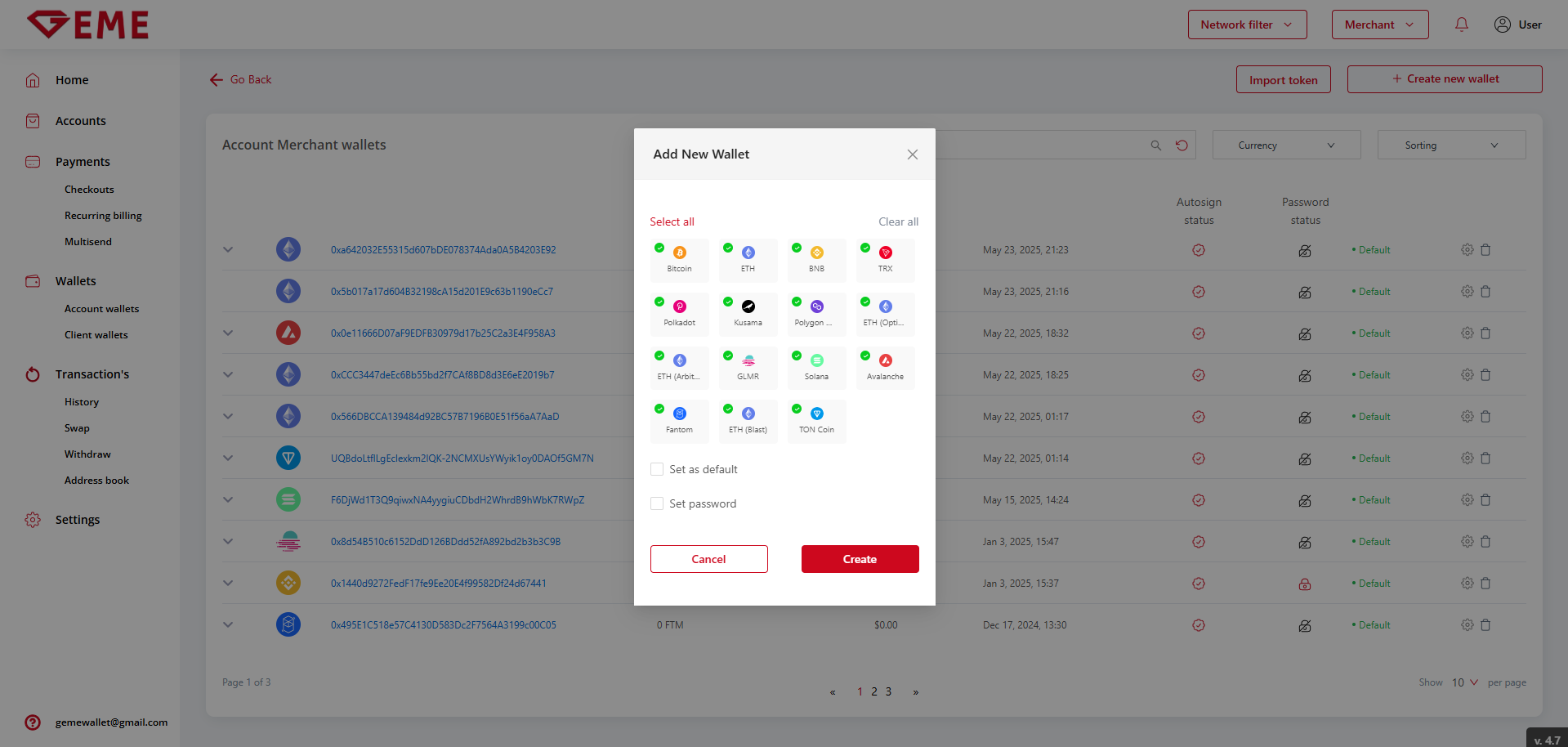1568x747 pixels.
Task: Open the notifications bell
Action: pyautogui.click(x=1461, y=25)
